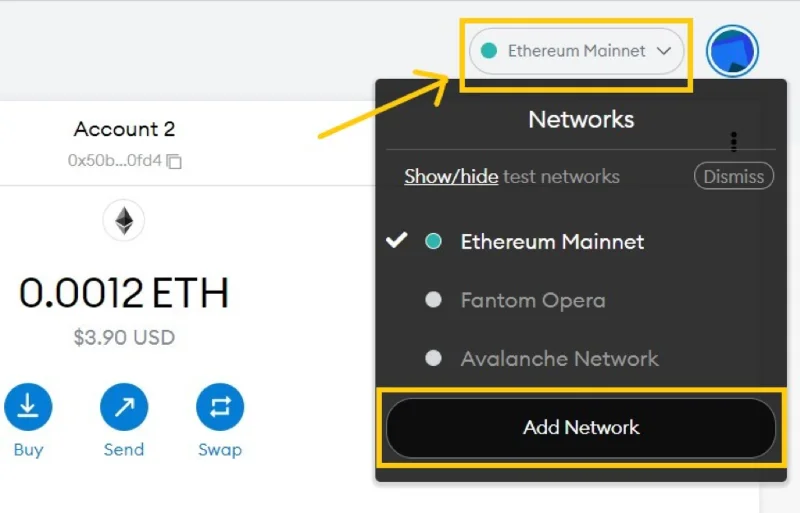
Task: Click the chevron in the network selector
Action: (x=664, y=51)
